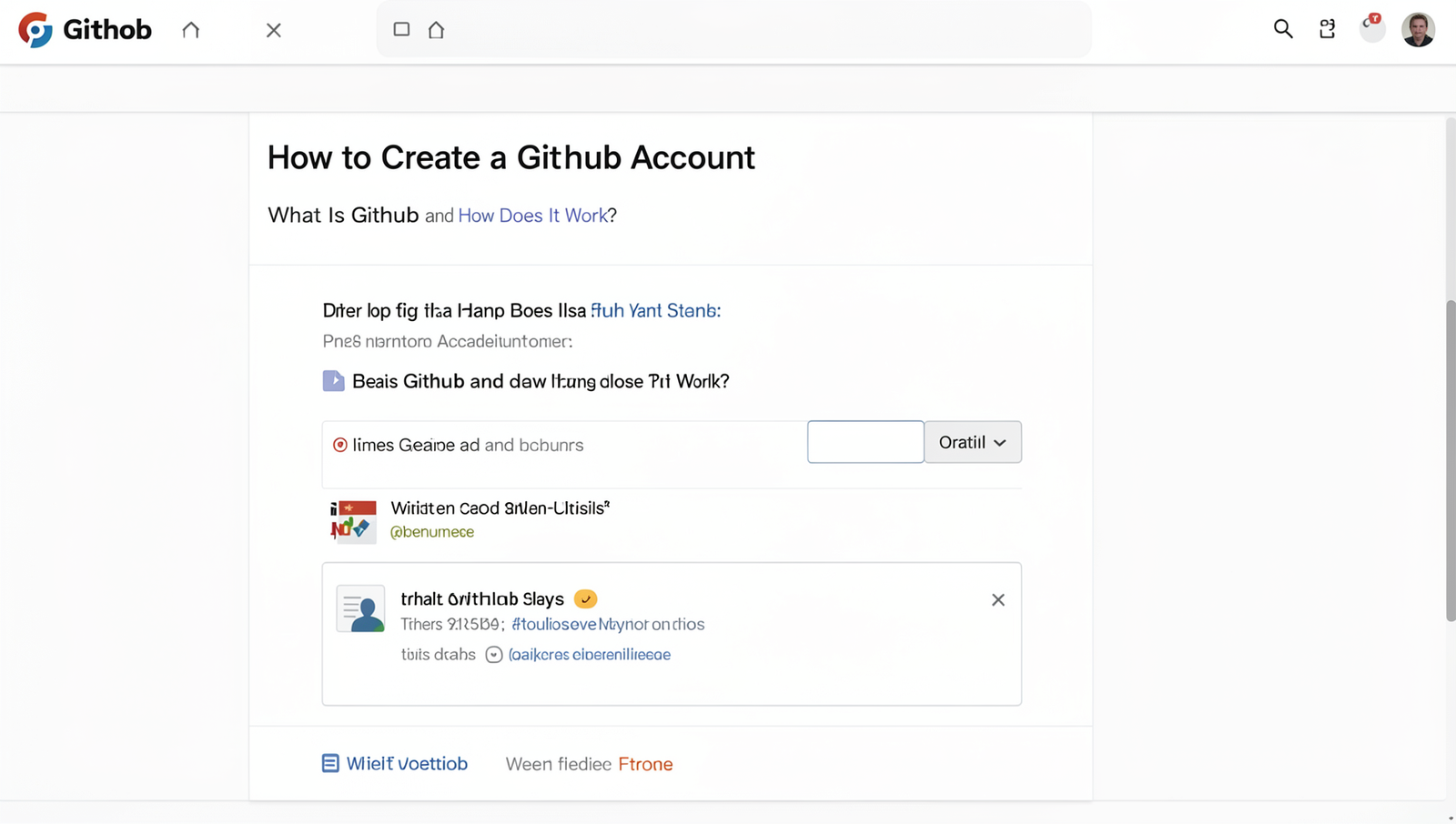
Task: Click the Ween fiediee text
Action: [x=559, y=764]
